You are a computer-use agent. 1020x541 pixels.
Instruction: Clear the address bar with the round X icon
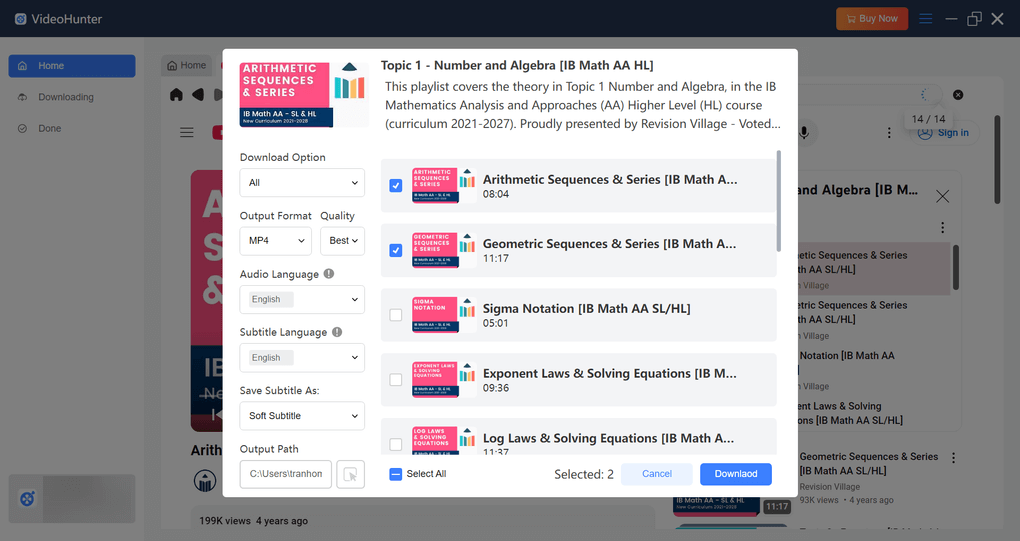[x=958, y=95]
